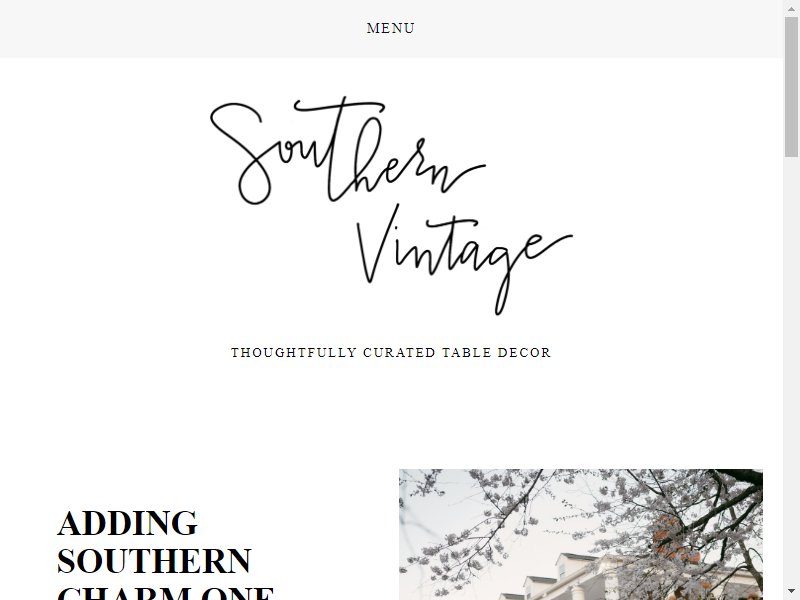
Task: Click the word DECOR in the tagline
Action: coord(524,353)
